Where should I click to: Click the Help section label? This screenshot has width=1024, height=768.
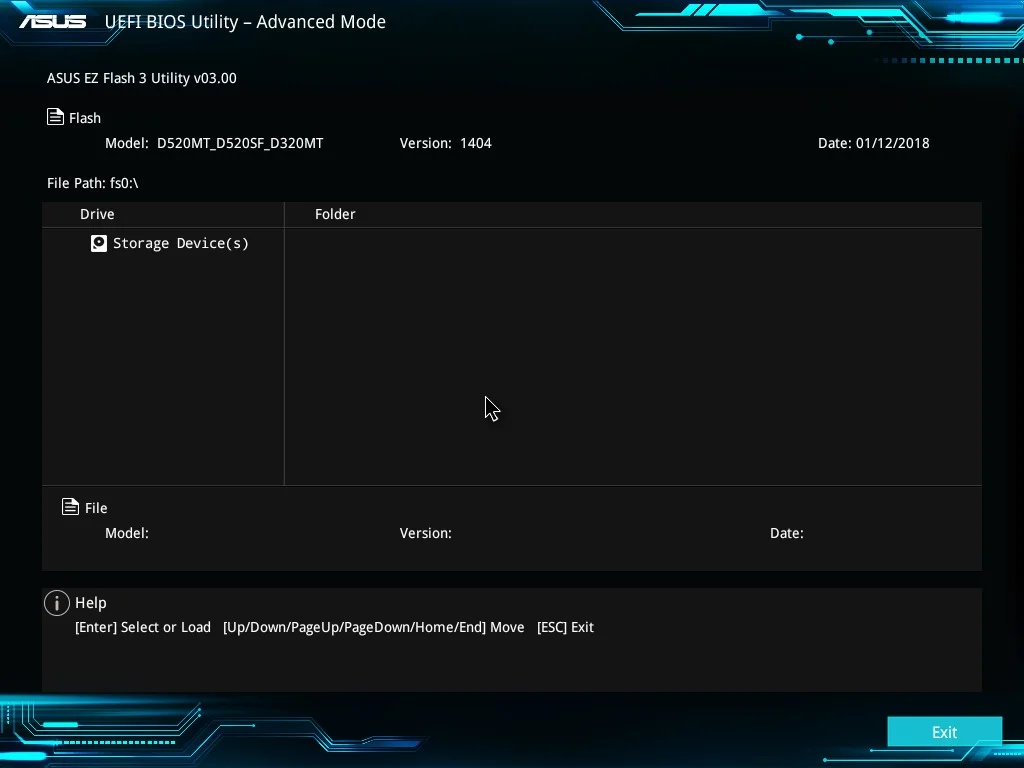[x=91, y=603]
